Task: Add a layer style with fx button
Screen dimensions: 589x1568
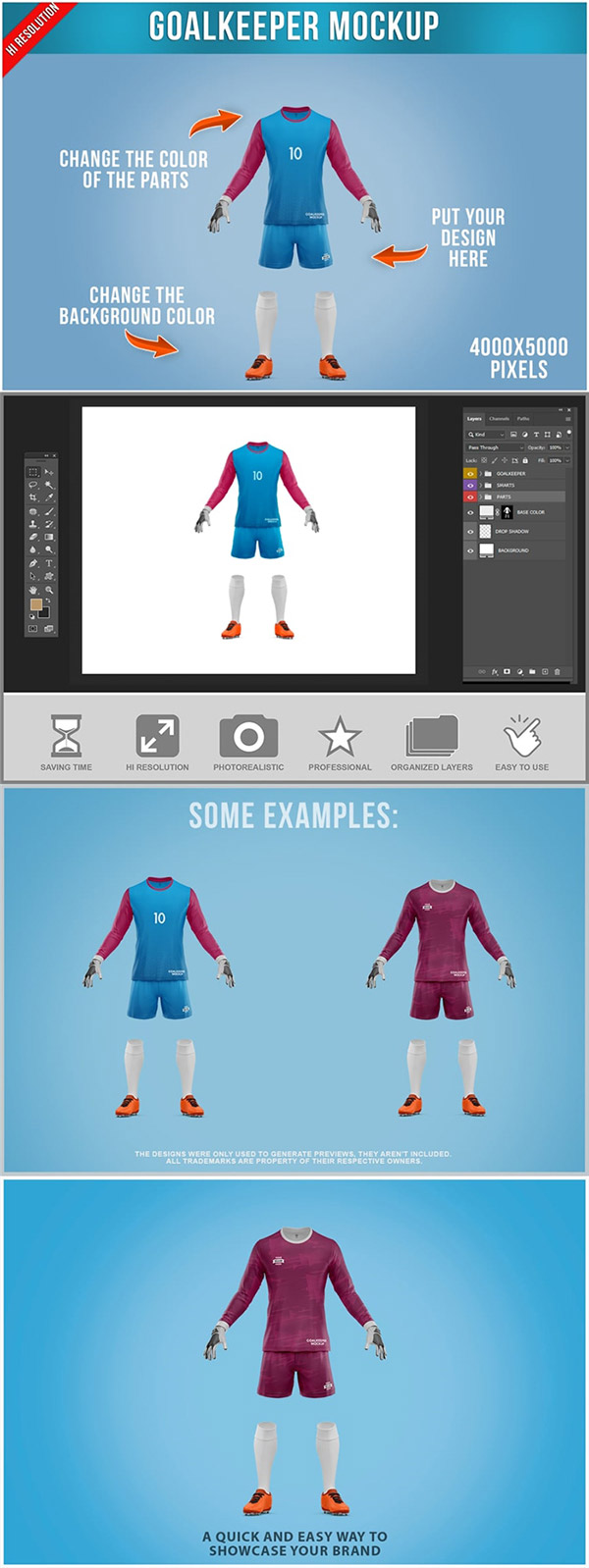Action: [495, 672]
